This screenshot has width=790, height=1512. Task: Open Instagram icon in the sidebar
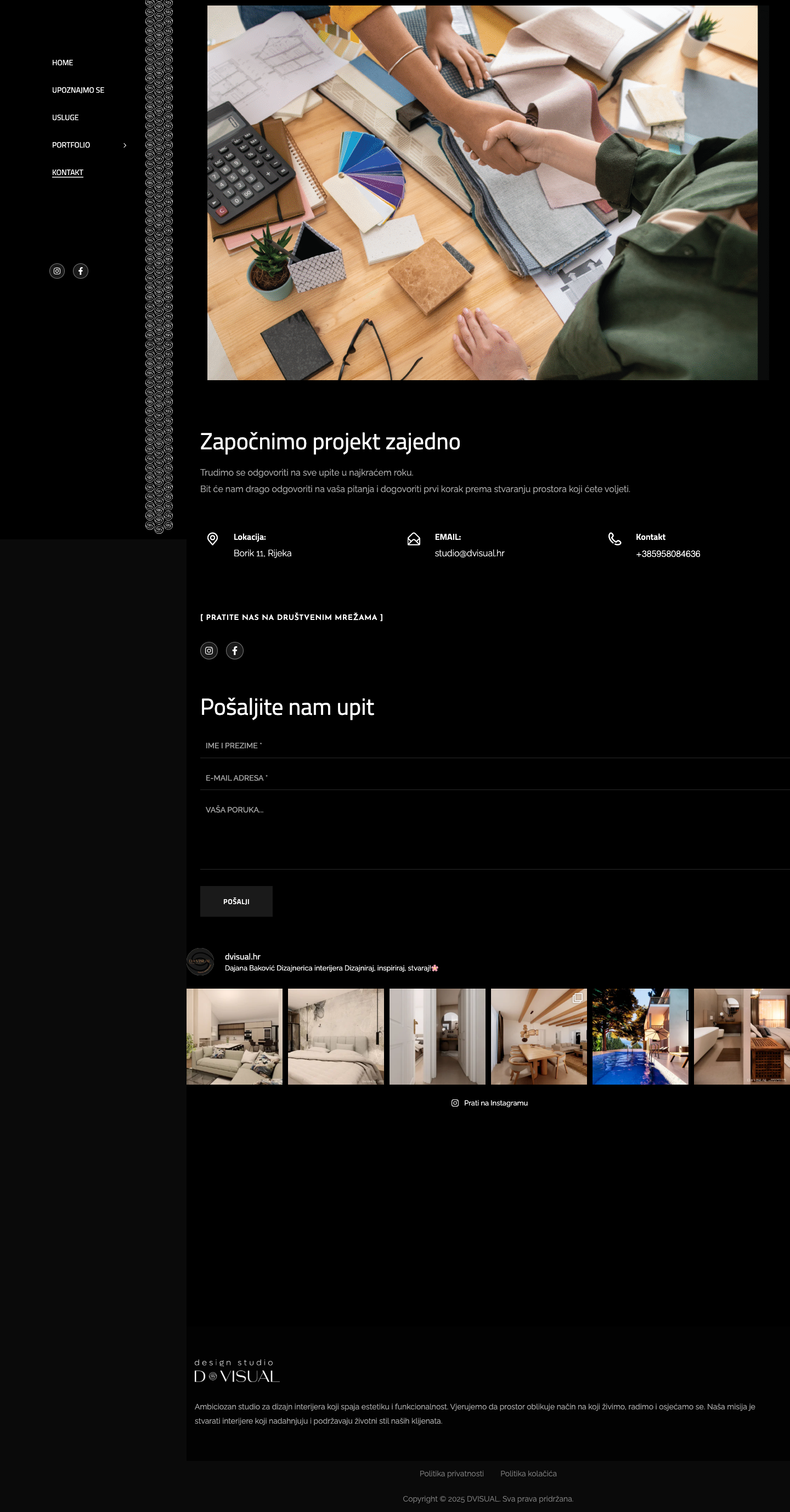pos(57,270)
